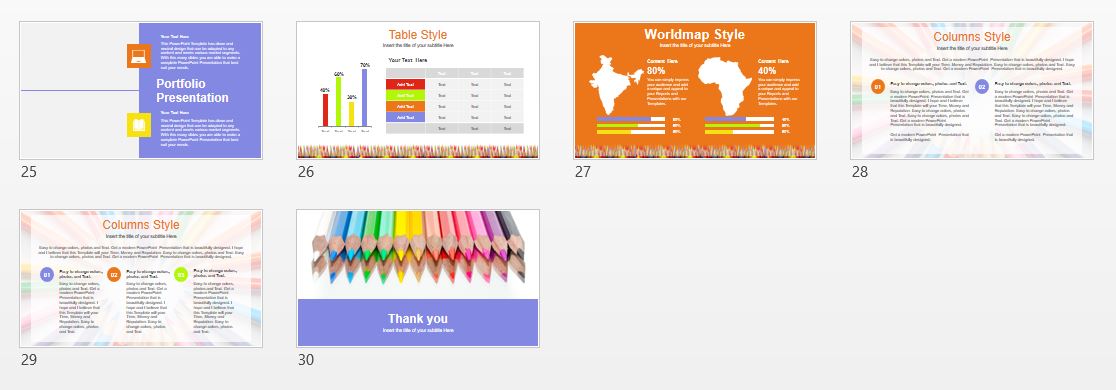Select slide 27 Worldmap Style thumbnail
The width and height of the screenshot is (1116, 390).
point(695,90)
